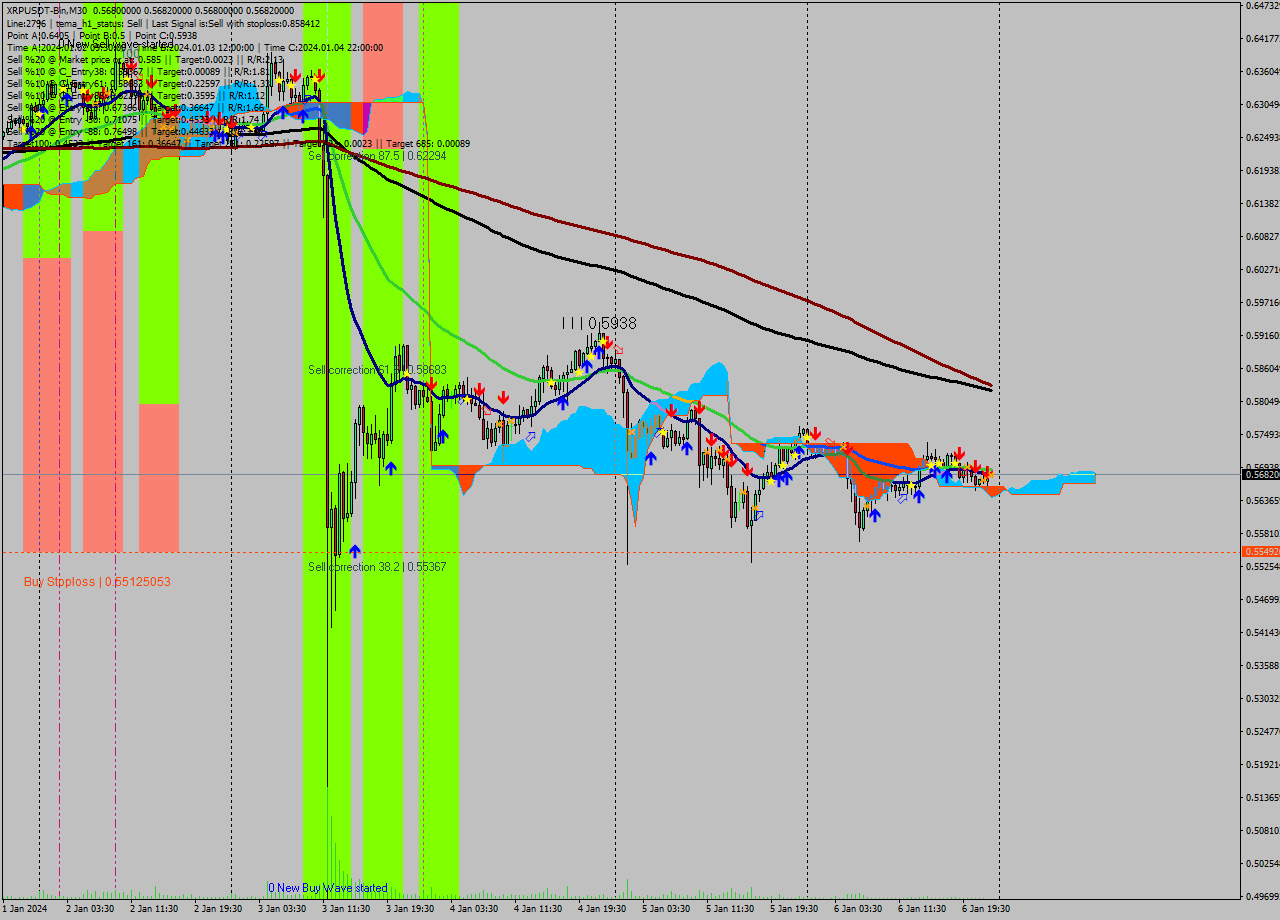The width and height of the screenshot is (1280, 920).
Task: Click the 'Sell correction 87.5 | 0.62294' label
Action: tap(377, 156)
